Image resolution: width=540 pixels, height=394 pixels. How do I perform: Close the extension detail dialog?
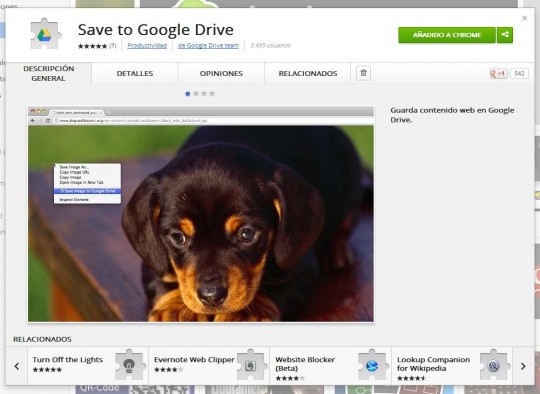point(525,18)
